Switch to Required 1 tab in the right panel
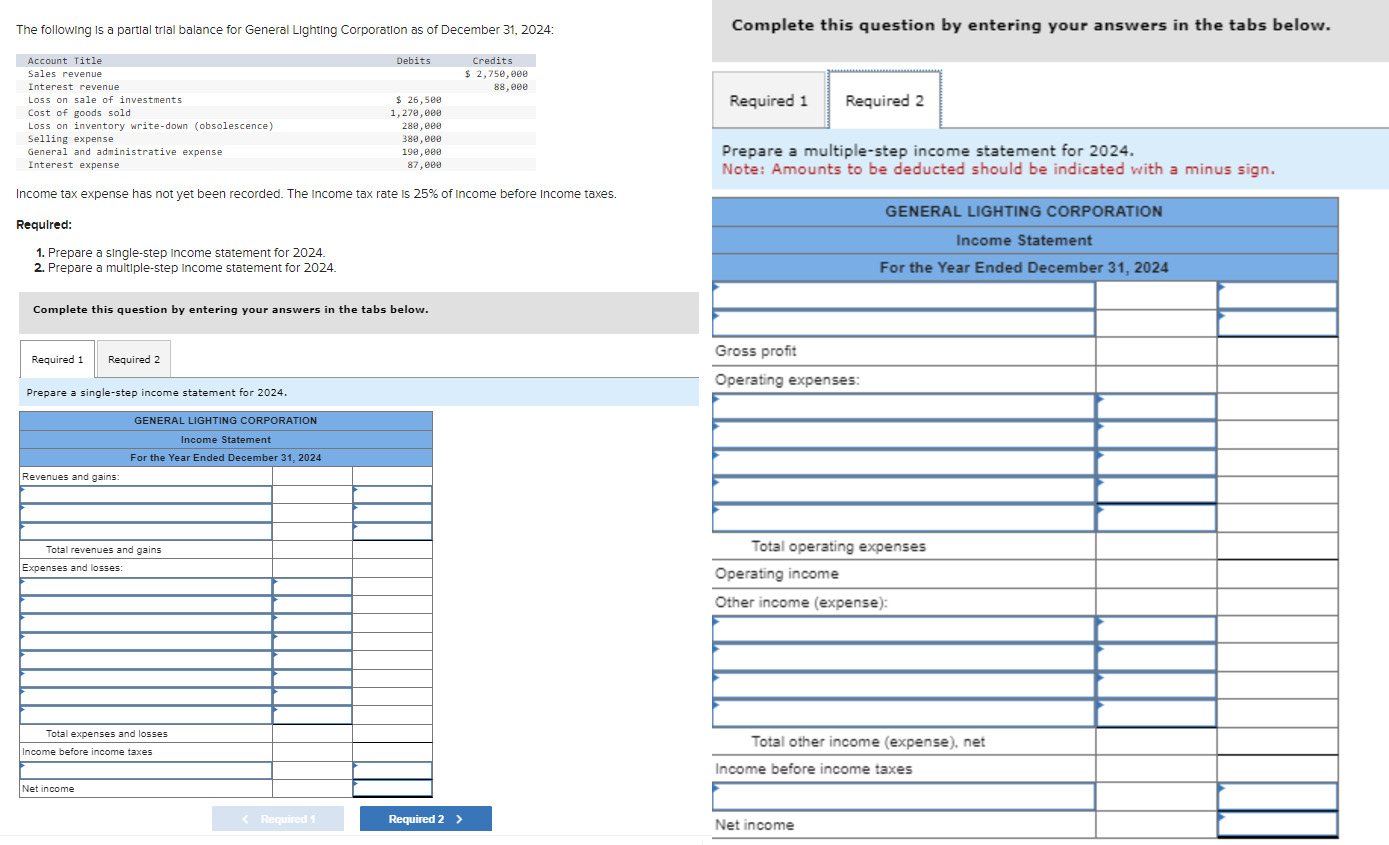Screen dimensions: 1389x845 click(768, 101)
